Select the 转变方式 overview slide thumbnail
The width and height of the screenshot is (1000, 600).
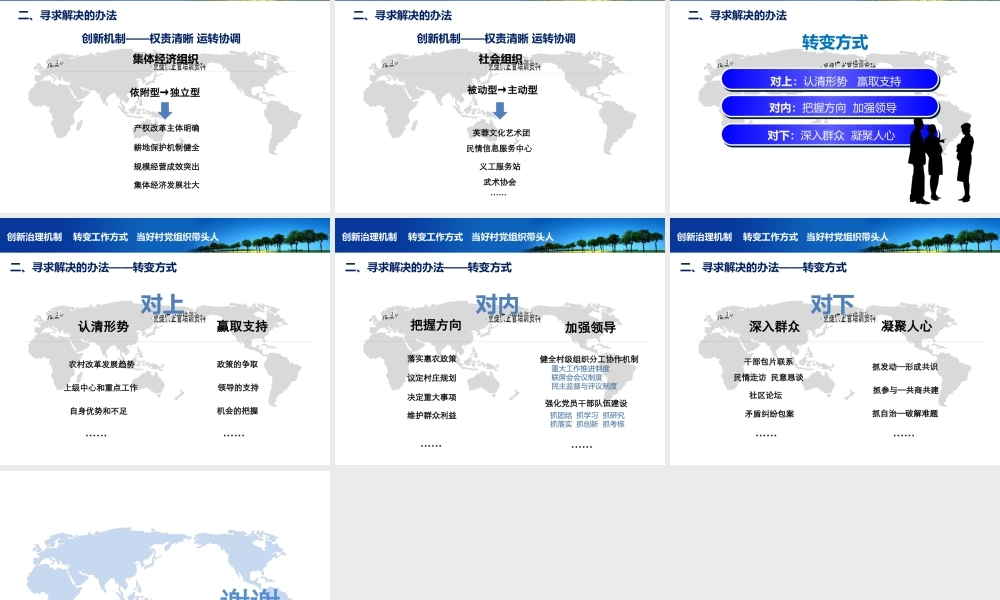(835, 106)
